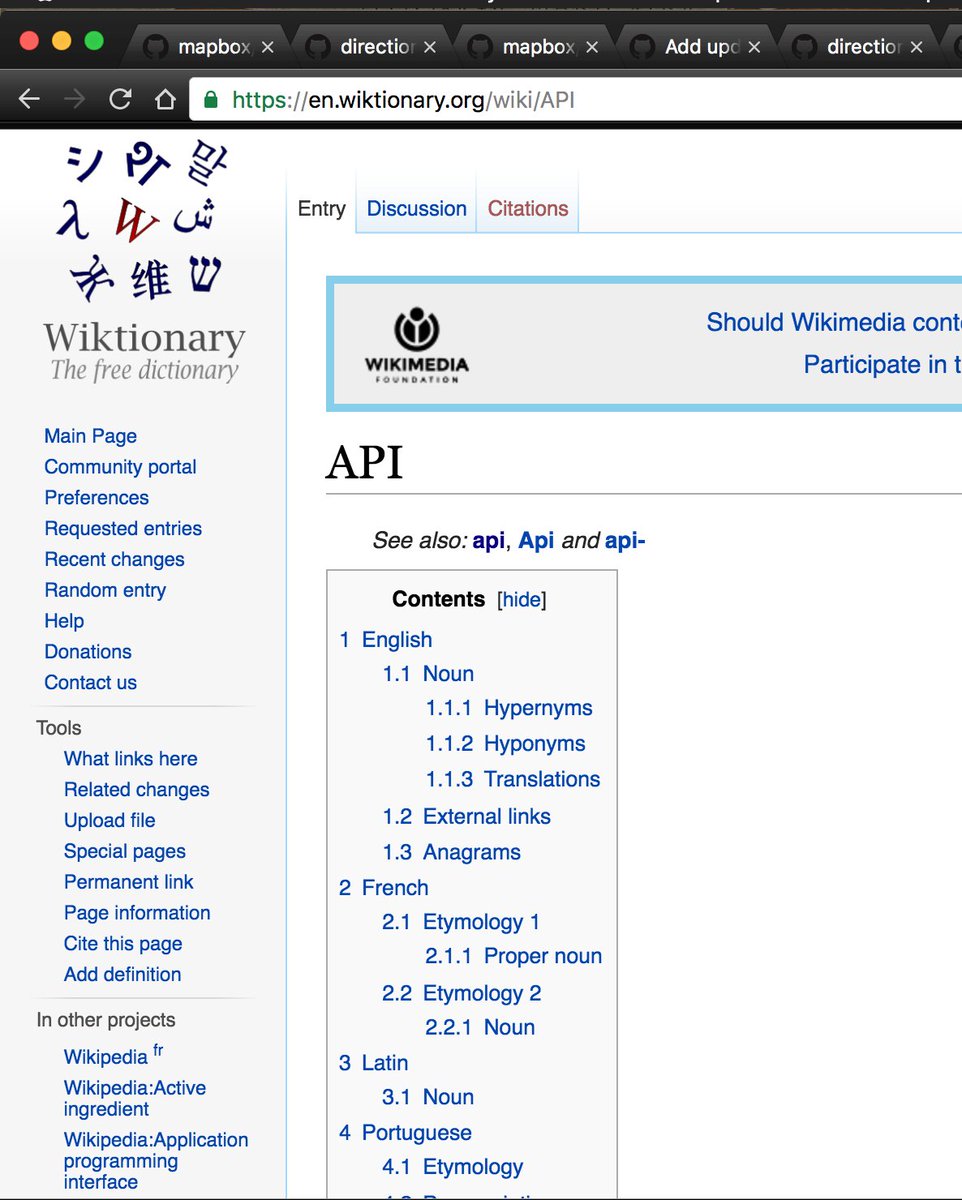
Task: Jump to 2.1.1 Proper noun
Action: tap(514, 956)
